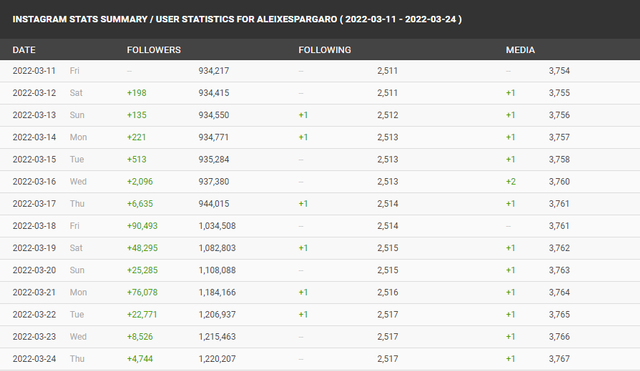Click media count 3,757
640x371 pixels.
coord(559,137)
